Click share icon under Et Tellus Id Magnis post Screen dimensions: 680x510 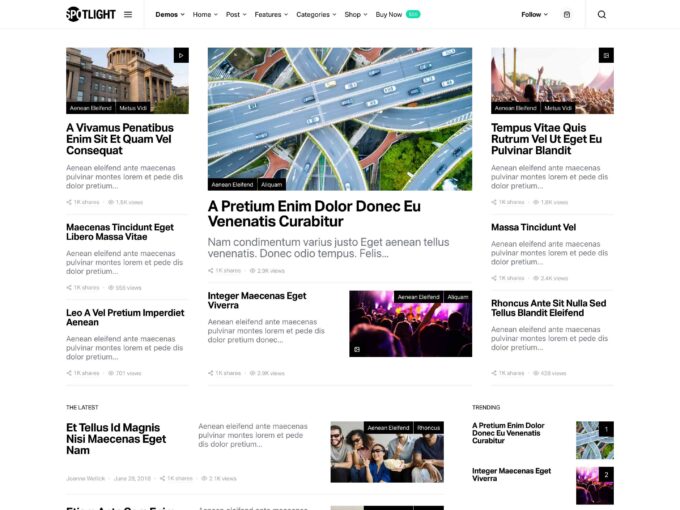(x=162, y=478)
